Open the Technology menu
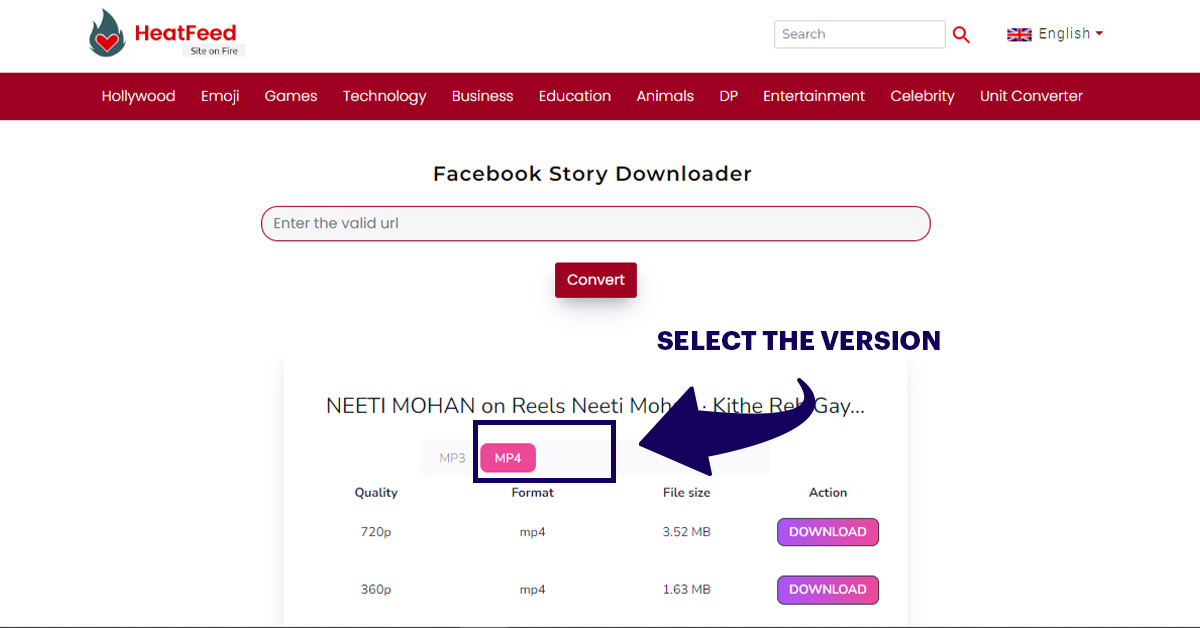 click(384, 96)
